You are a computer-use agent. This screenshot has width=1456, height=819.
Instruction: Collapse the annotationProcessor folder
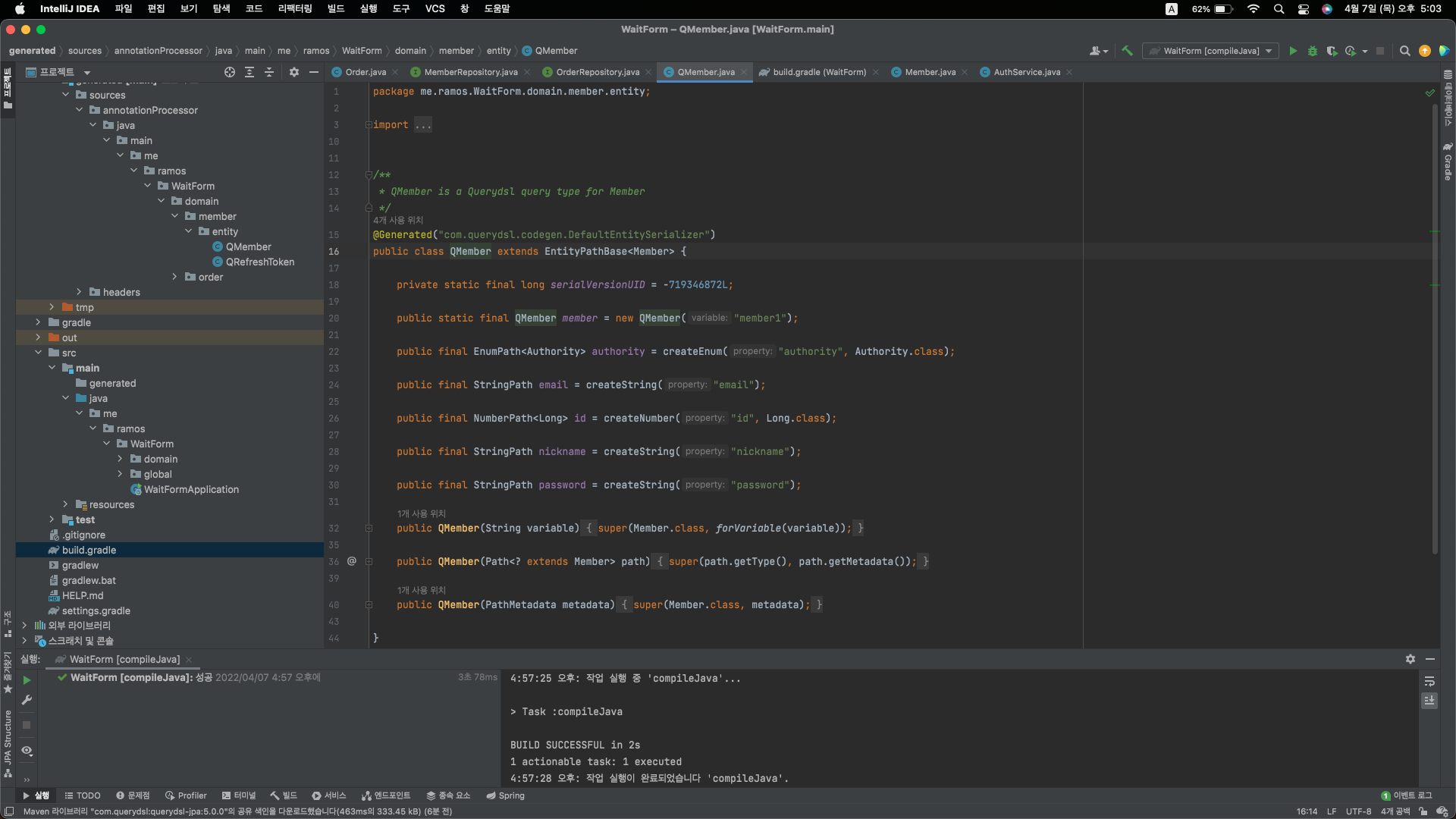80,110
